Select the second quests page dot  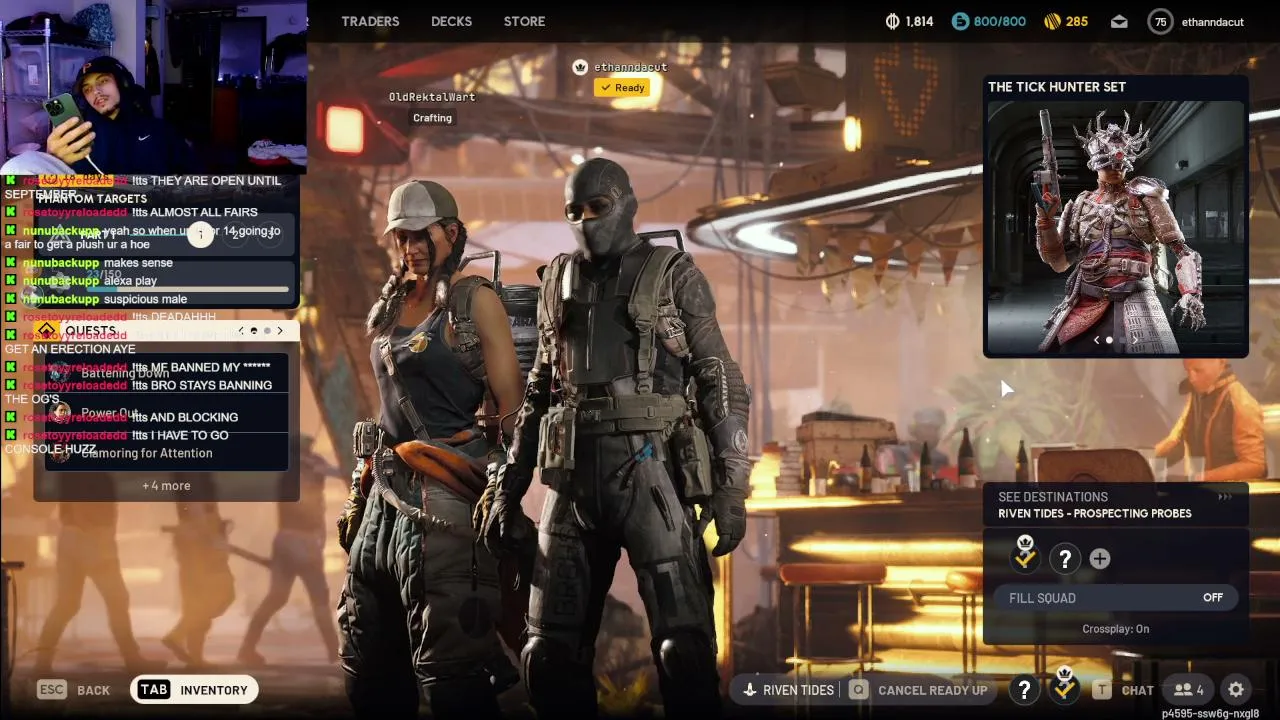tap(267, 331)
